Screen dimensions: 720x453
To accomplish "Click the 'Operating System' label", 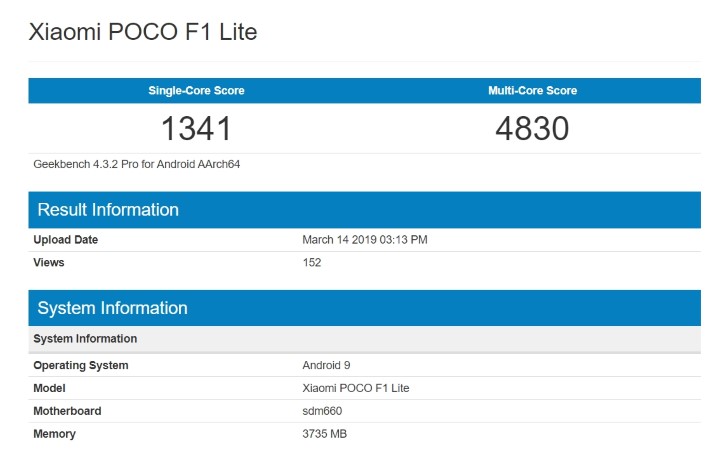I will click(81, 365).
